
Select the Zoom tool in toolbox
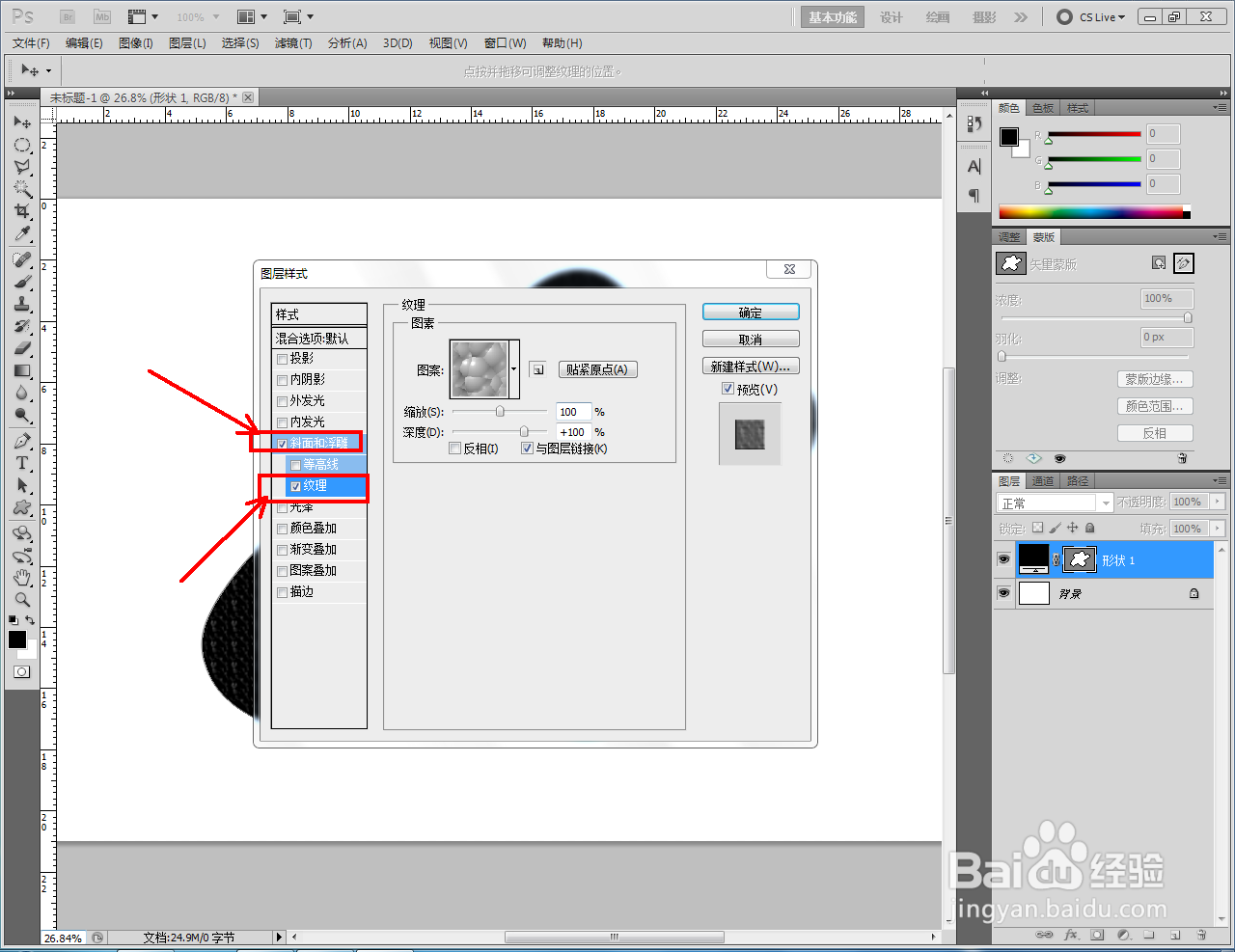click(x=22, y=600)
